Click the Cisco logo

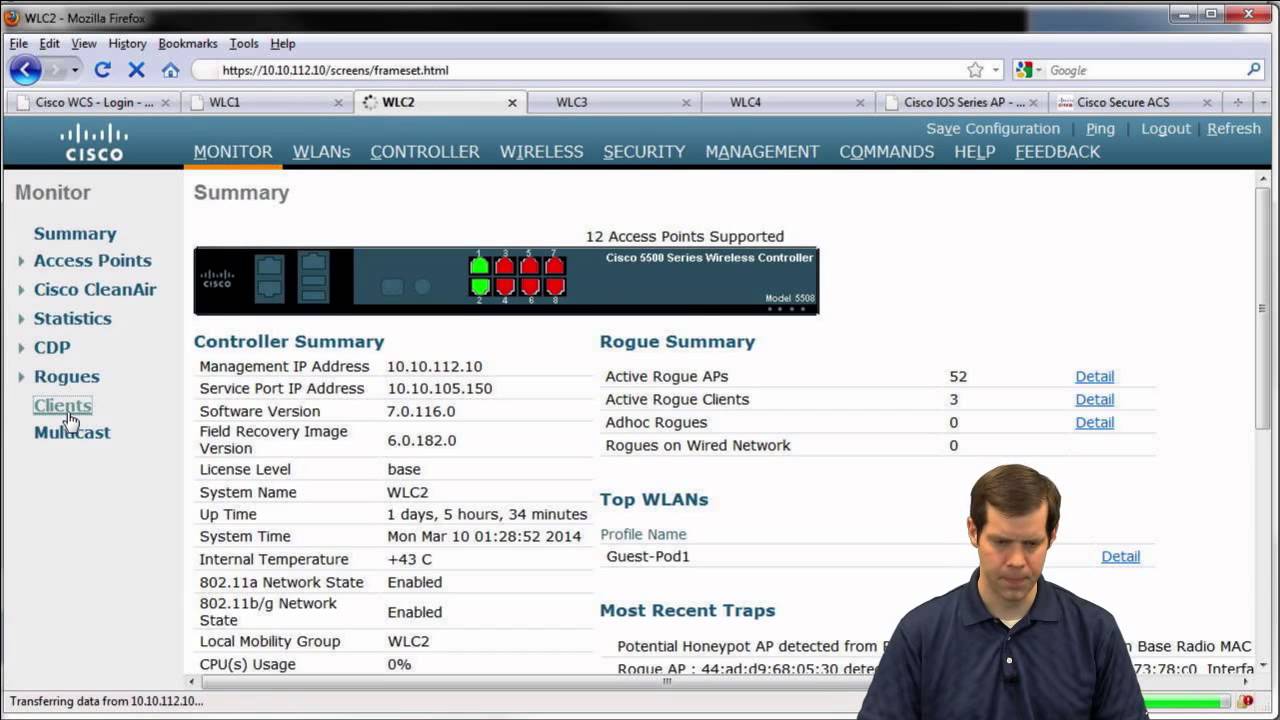click(94, 142)
